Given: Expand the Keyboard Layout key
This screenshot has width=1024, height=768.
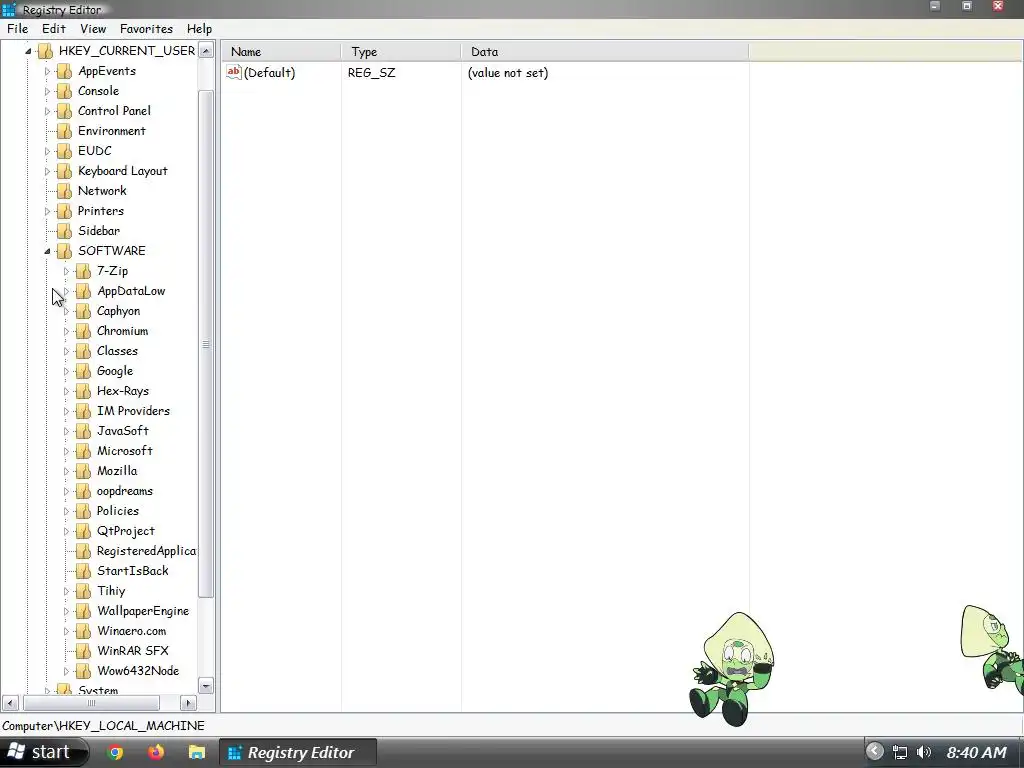Looking at the screenshot, I should click(47, 171).
